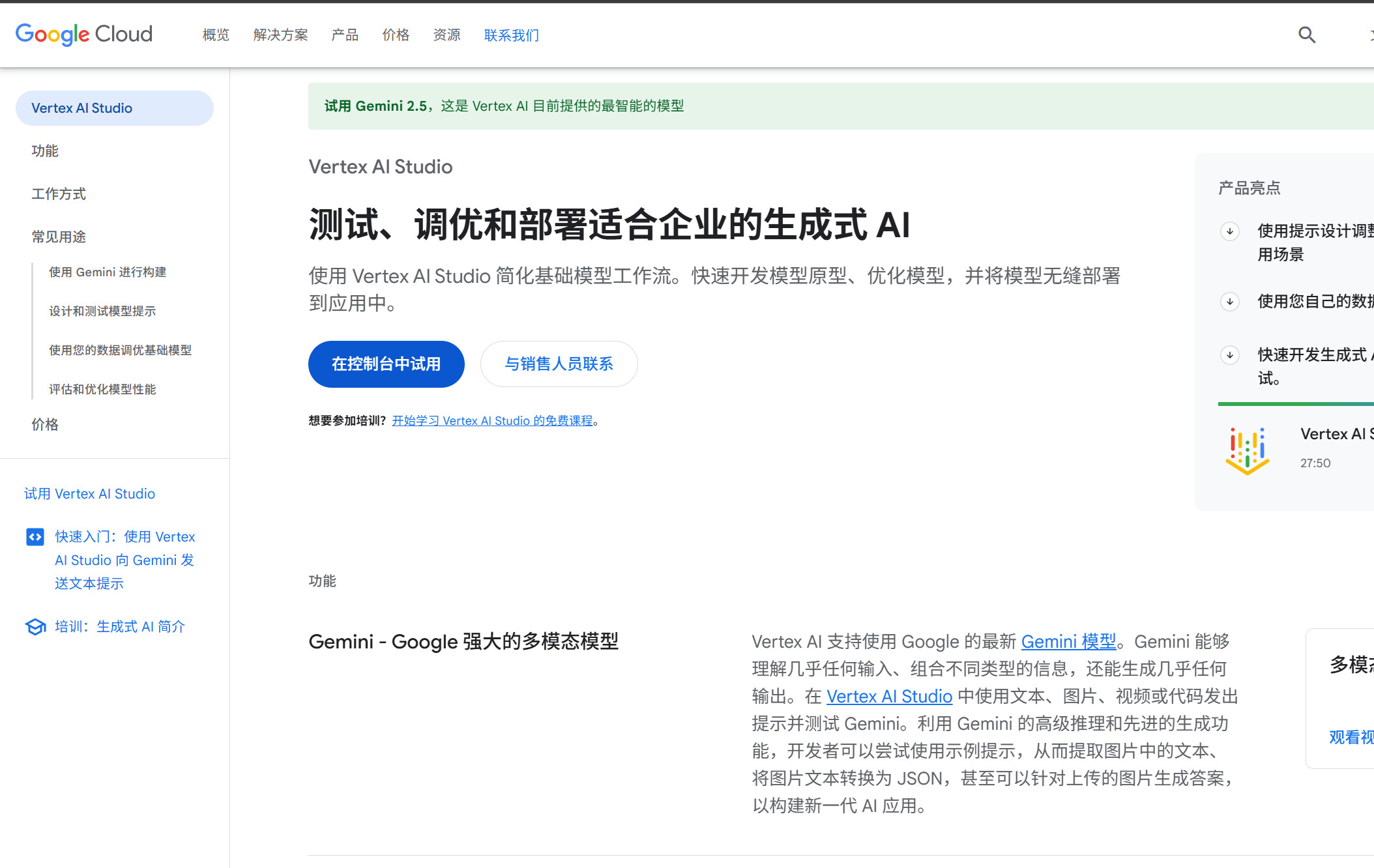The height and width of the screenshot is (868, 1374).
Task: Open the 产品 menu
Action: coord(345,35)
